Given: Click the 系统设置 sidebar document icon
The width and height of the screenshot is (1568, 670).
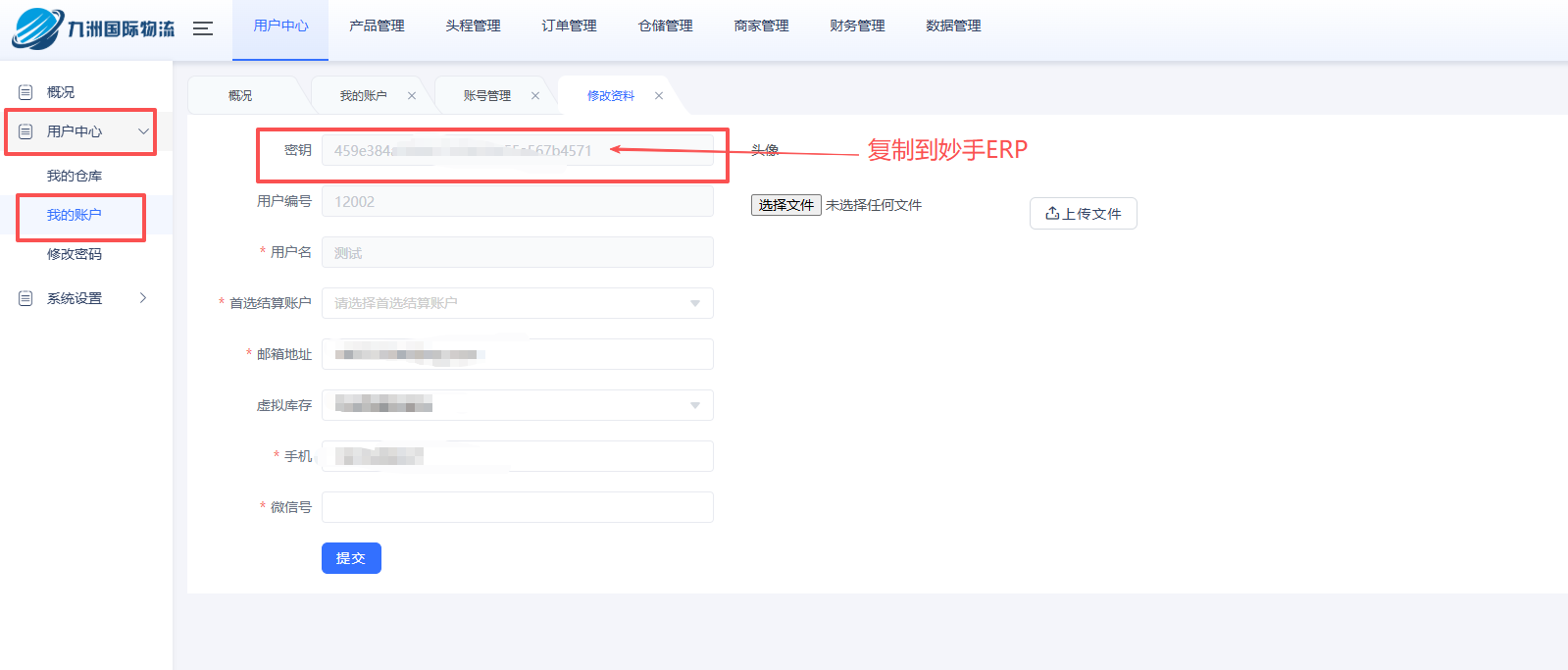Looking at the screenshot, I should [25, 298].
